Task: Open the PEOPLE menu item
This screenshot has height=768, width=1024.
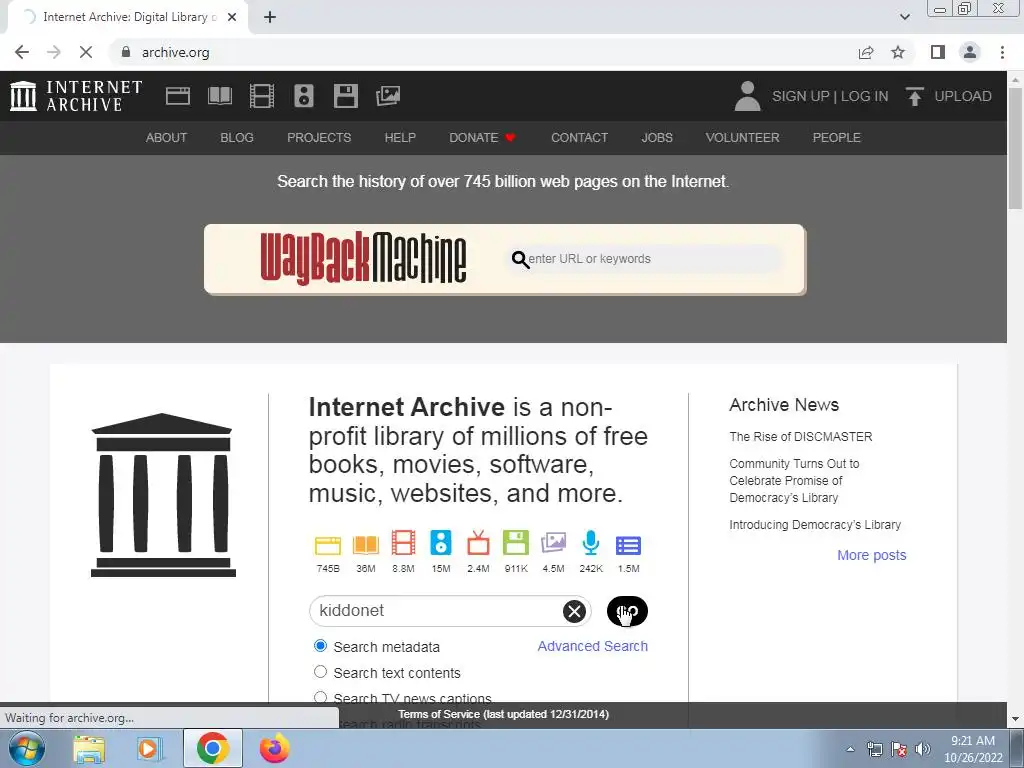Action: 837,138
